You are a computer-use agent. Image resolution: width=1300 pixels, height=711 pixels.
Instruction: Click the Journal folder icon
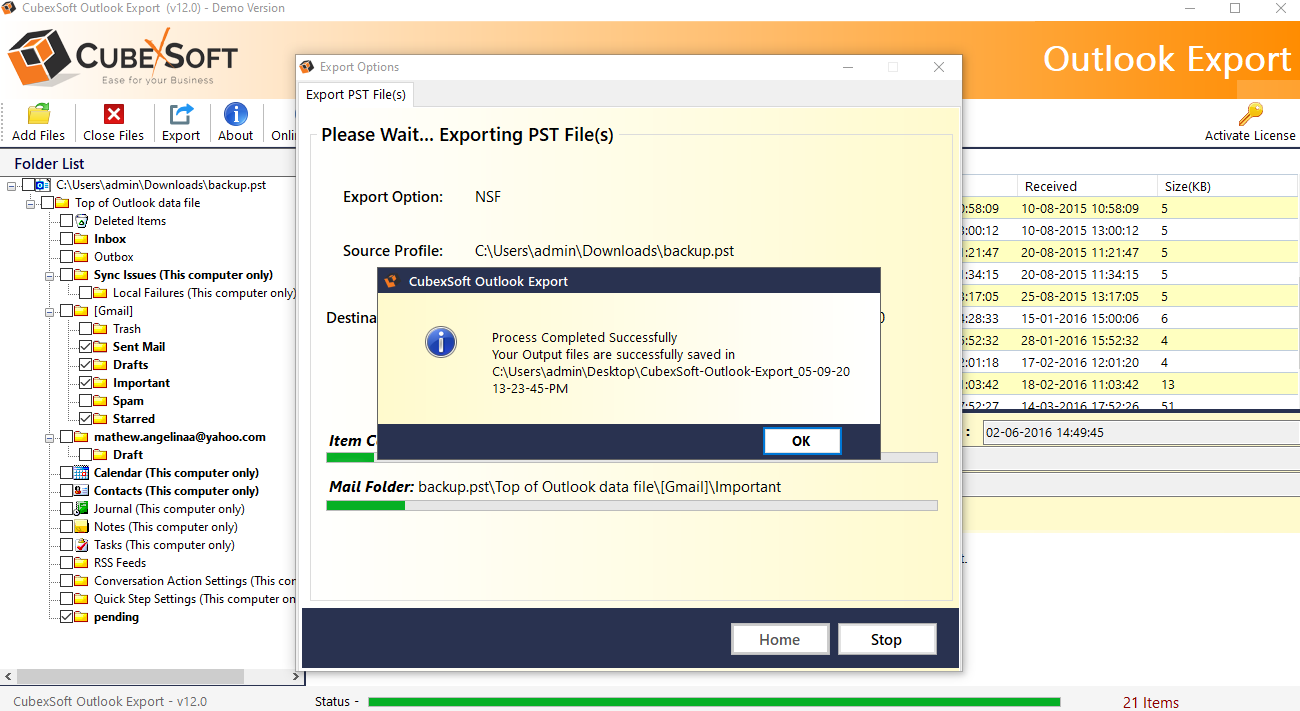pyautogui.click(x=82, y=509)
